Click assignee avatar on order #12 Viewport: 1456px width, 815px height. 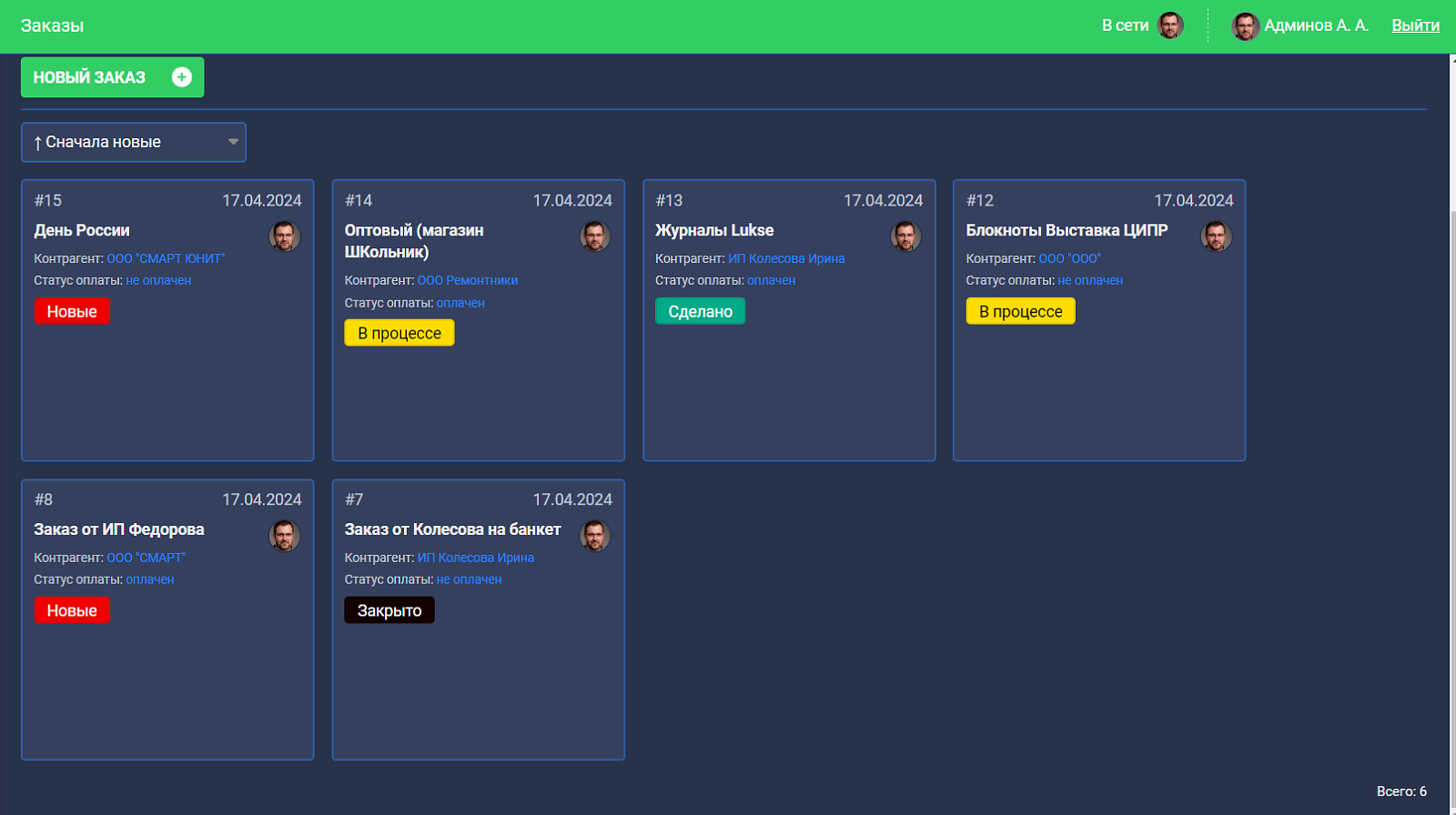[x=1217, y=236]
